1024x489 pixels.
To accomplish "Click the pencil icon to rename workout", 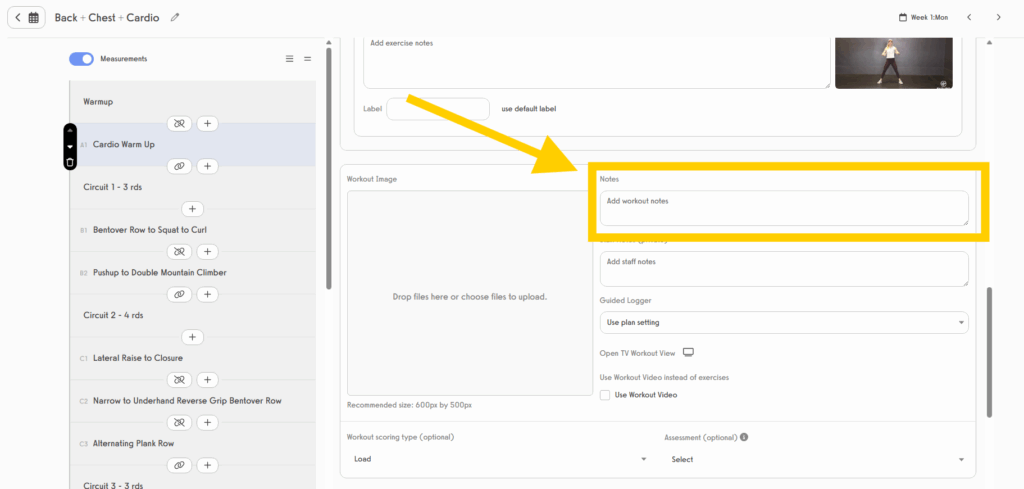I will pos(176,17).
